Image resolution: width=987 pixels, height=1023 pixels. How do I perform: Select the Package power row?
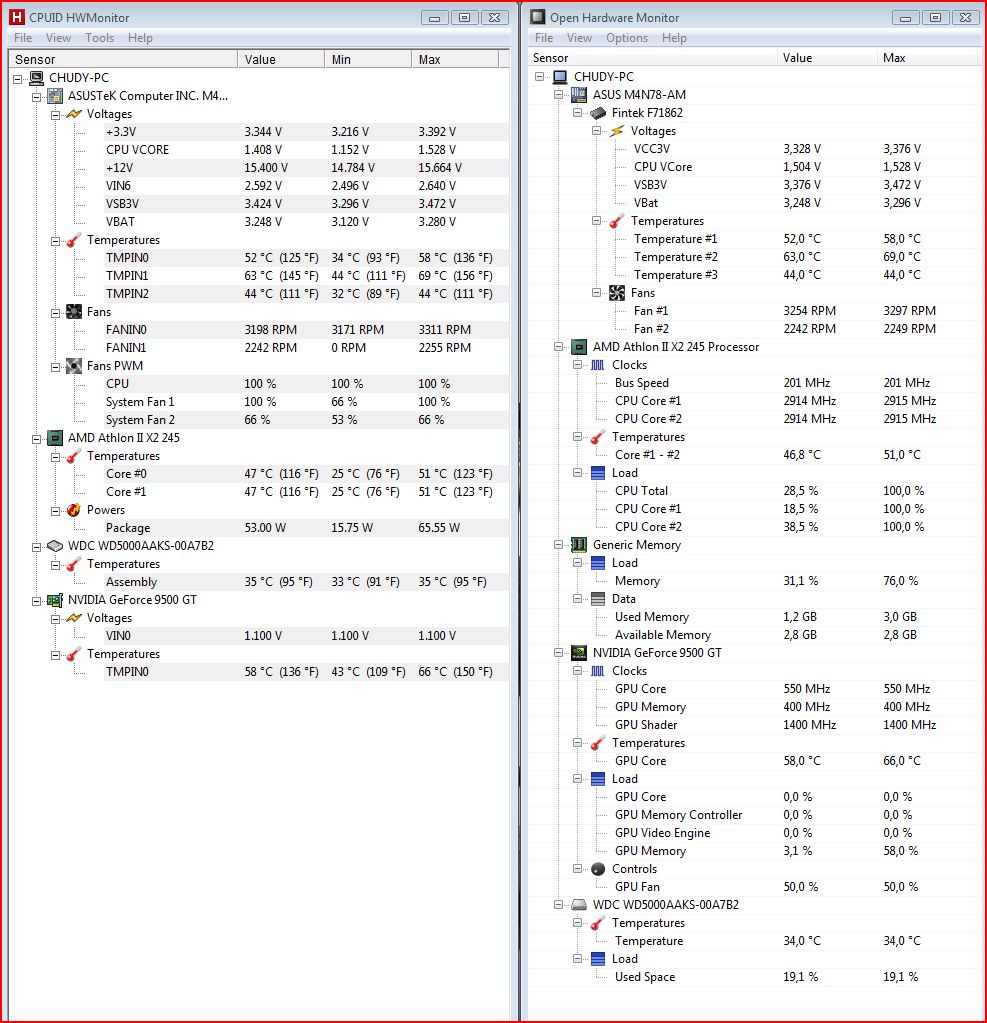pos(307,528)
